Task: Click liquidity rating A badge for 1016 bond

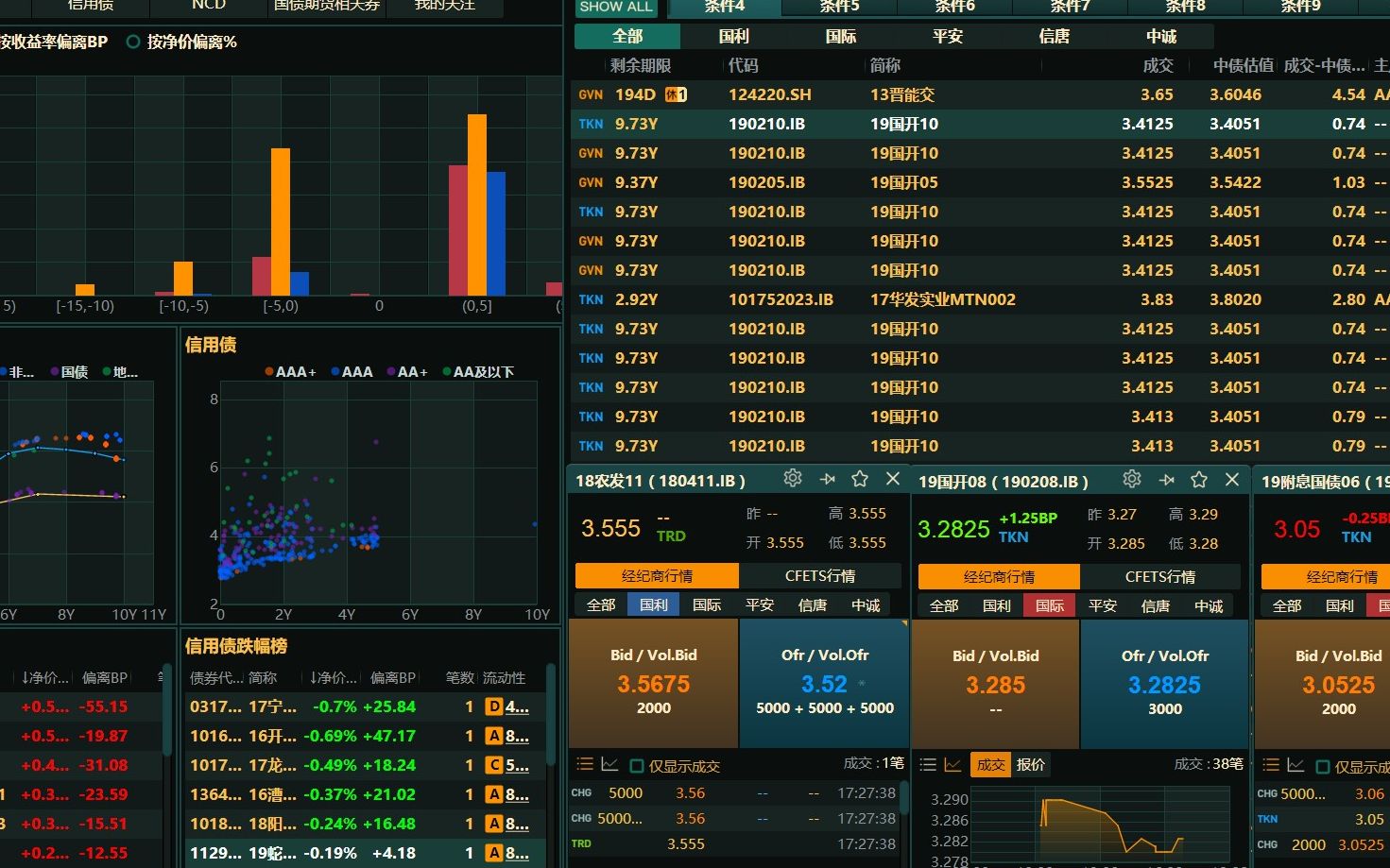Action: pos(493,736)
